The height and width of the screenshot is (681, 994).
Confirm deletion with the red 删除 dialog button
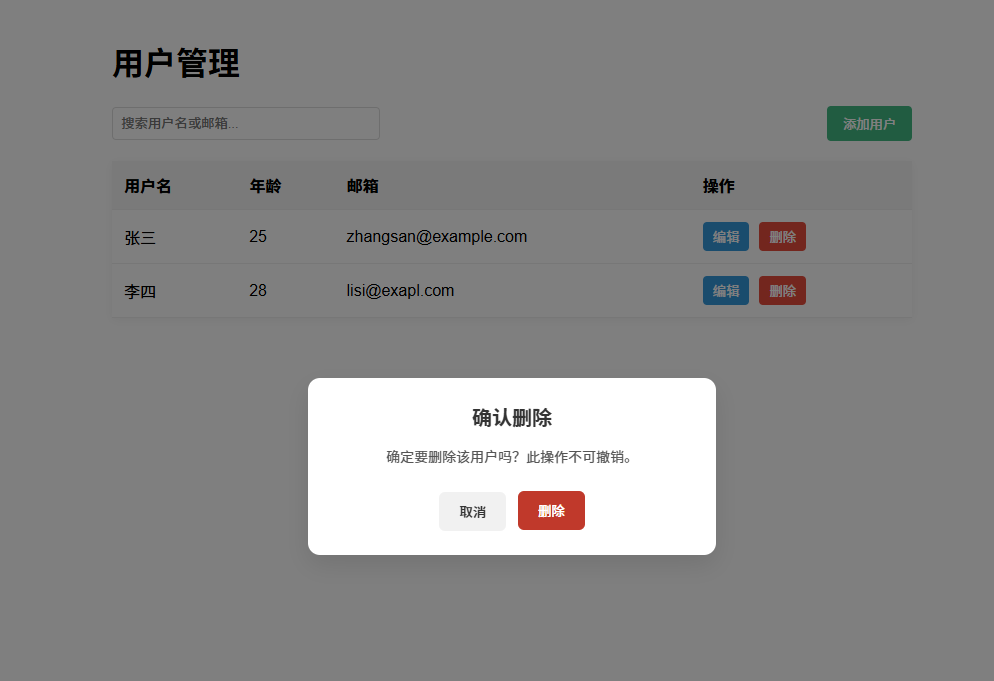point(551,510)
